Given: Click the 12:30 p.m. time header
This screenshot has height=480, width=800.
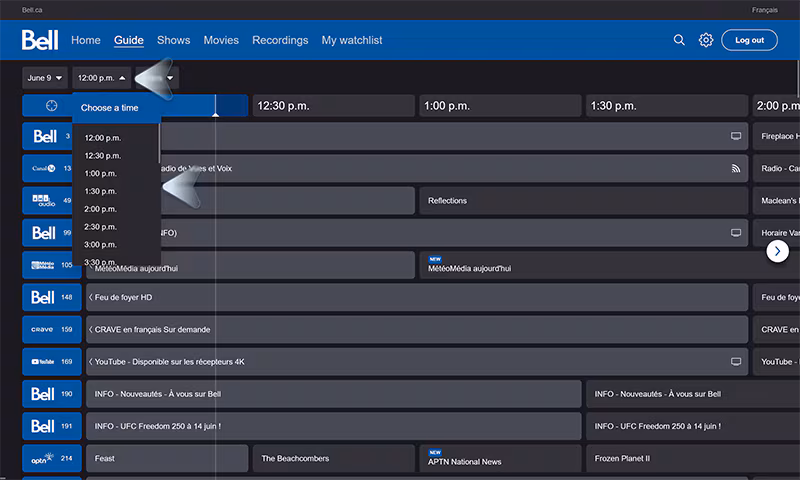Looking at the screenshot, I should 334,106.
